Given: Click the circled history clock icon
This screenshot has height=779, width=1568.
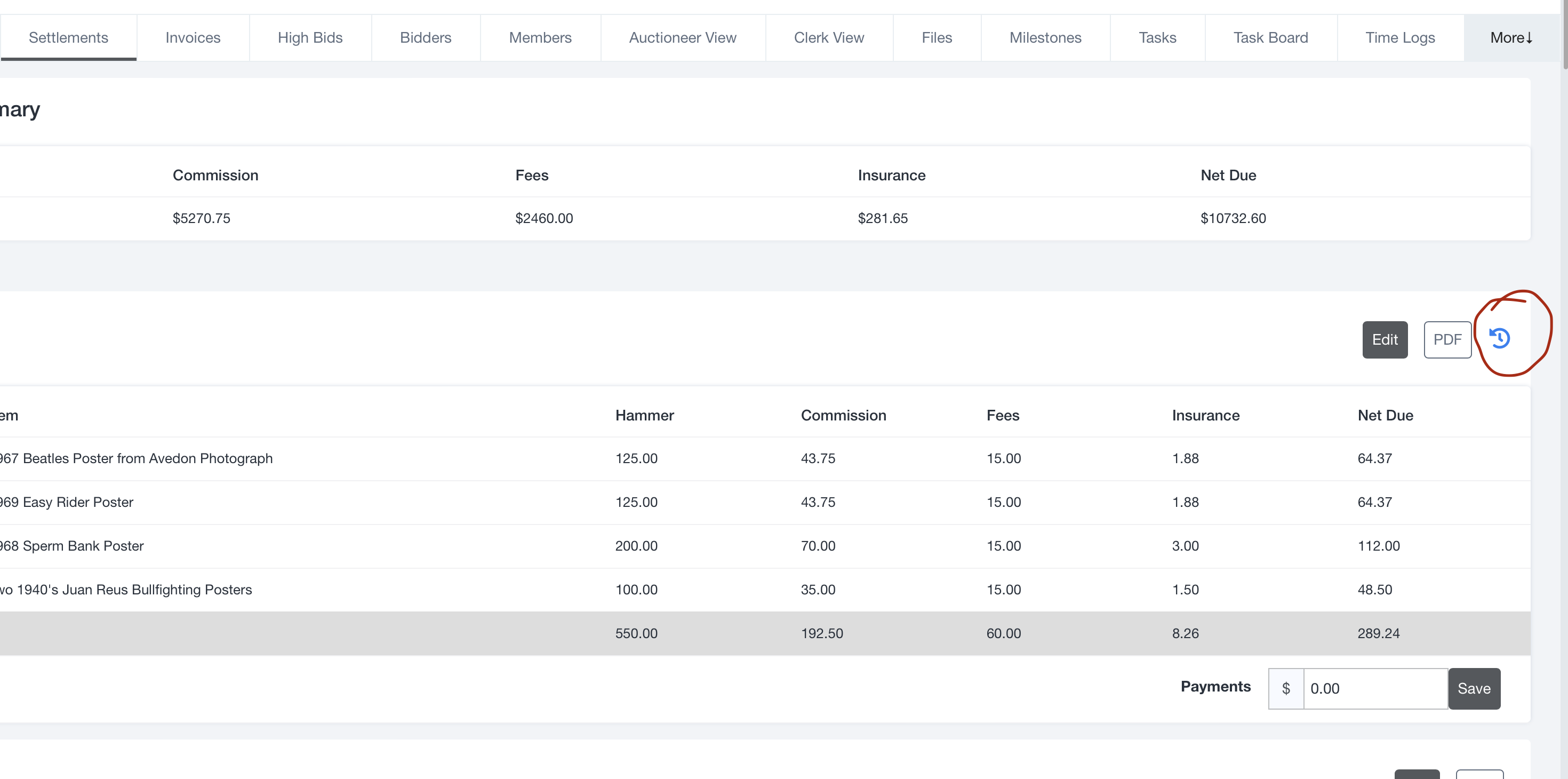Looking at the screenshot, I should (1499, 338).
